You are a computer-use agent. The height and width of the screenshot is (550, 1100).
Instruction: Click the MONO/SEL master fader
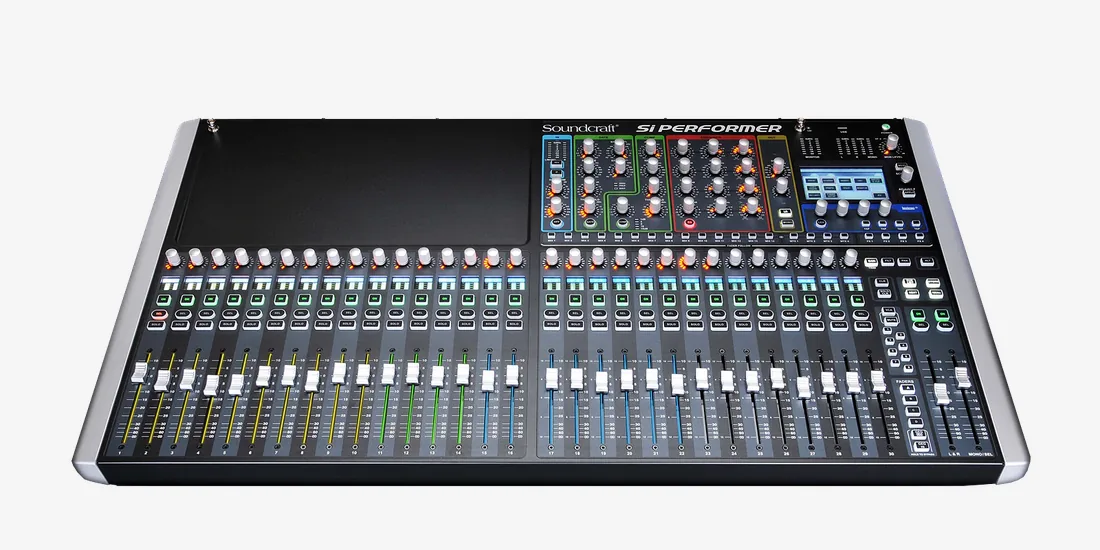pyautogui.click(x=962, y=377)
